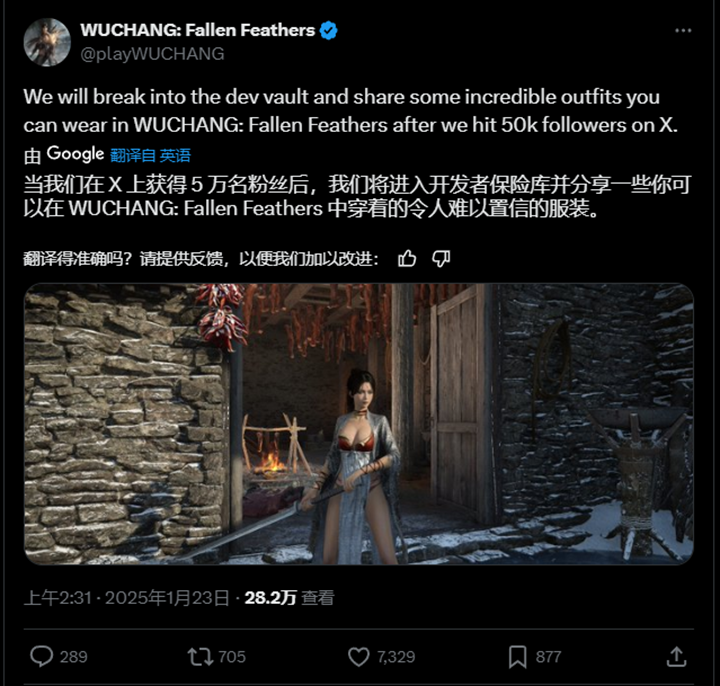Screen dimensions: 720x686
Task: Click the 7,329 likes count
Action: 396,657
